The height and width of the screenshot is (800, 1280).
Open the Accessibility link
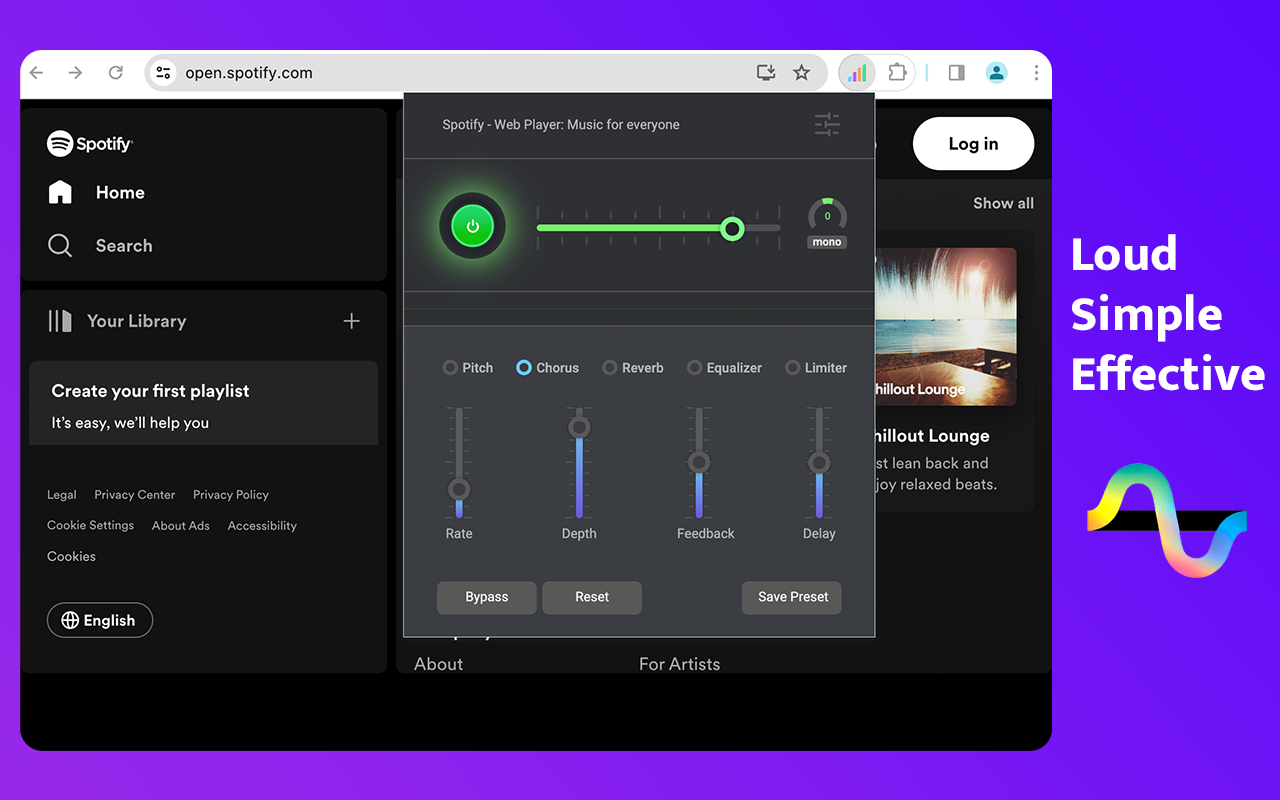tap(262, 526)
